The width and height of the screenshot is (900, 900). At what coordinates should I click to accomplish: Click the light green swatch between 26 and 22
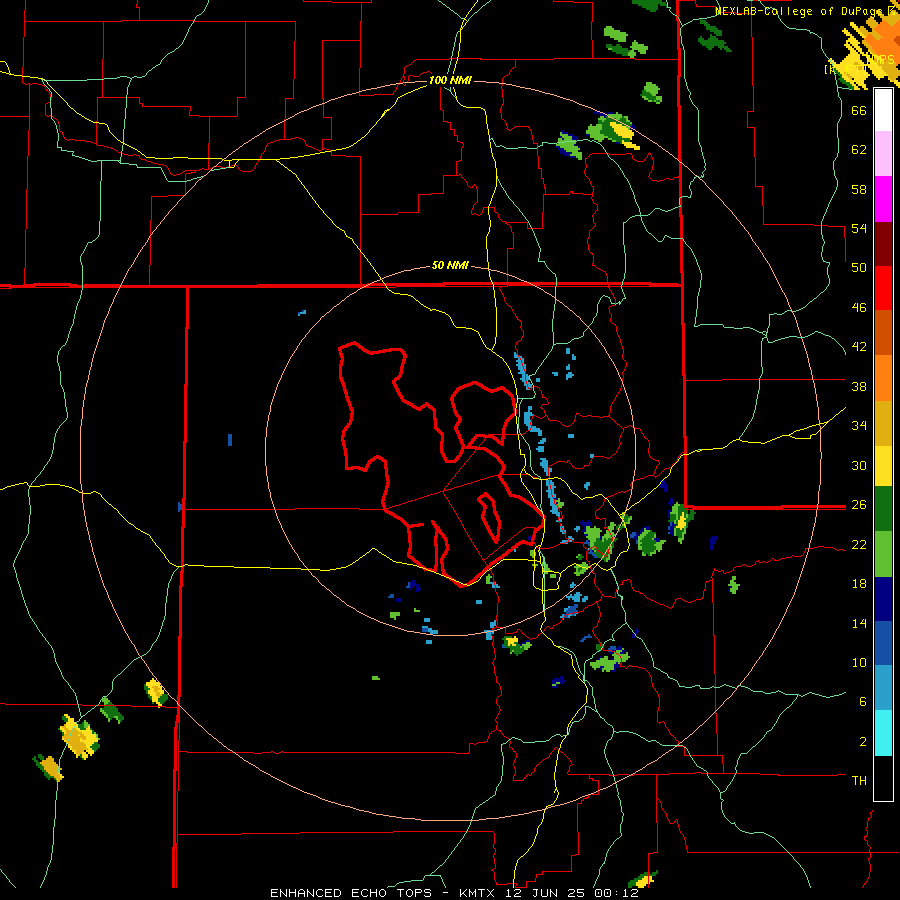(883, 554)
